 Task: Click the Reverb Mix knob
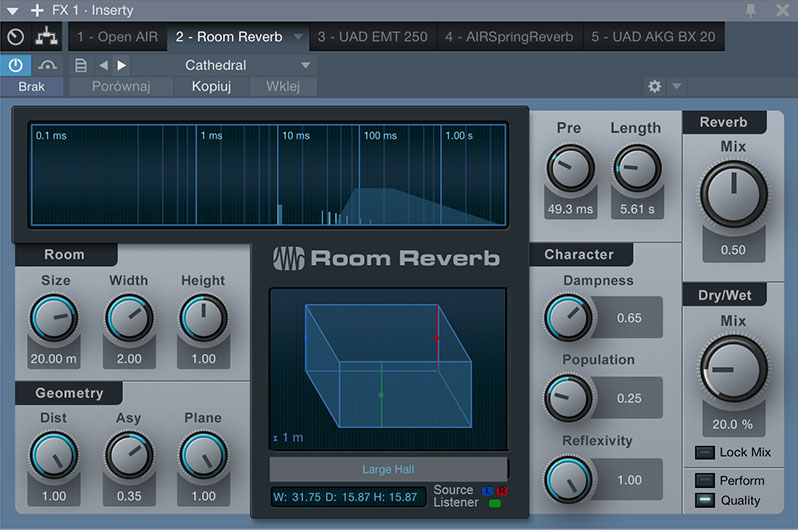coord(734,194)
